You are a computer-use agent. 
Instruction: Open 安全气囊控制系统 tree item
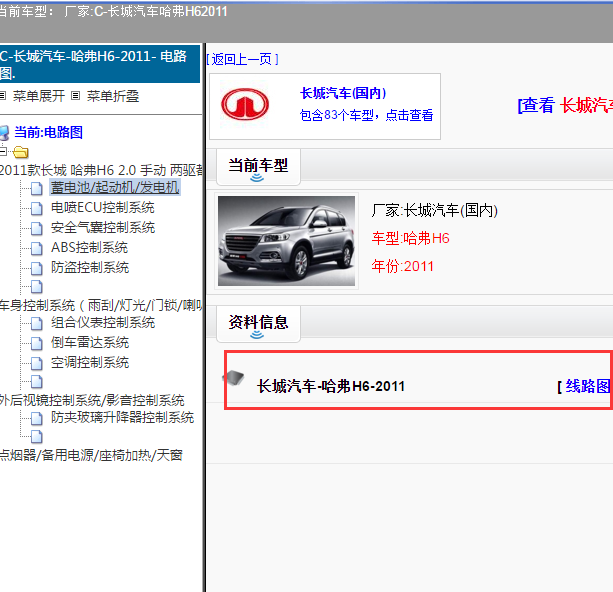[x=103, y=227]
